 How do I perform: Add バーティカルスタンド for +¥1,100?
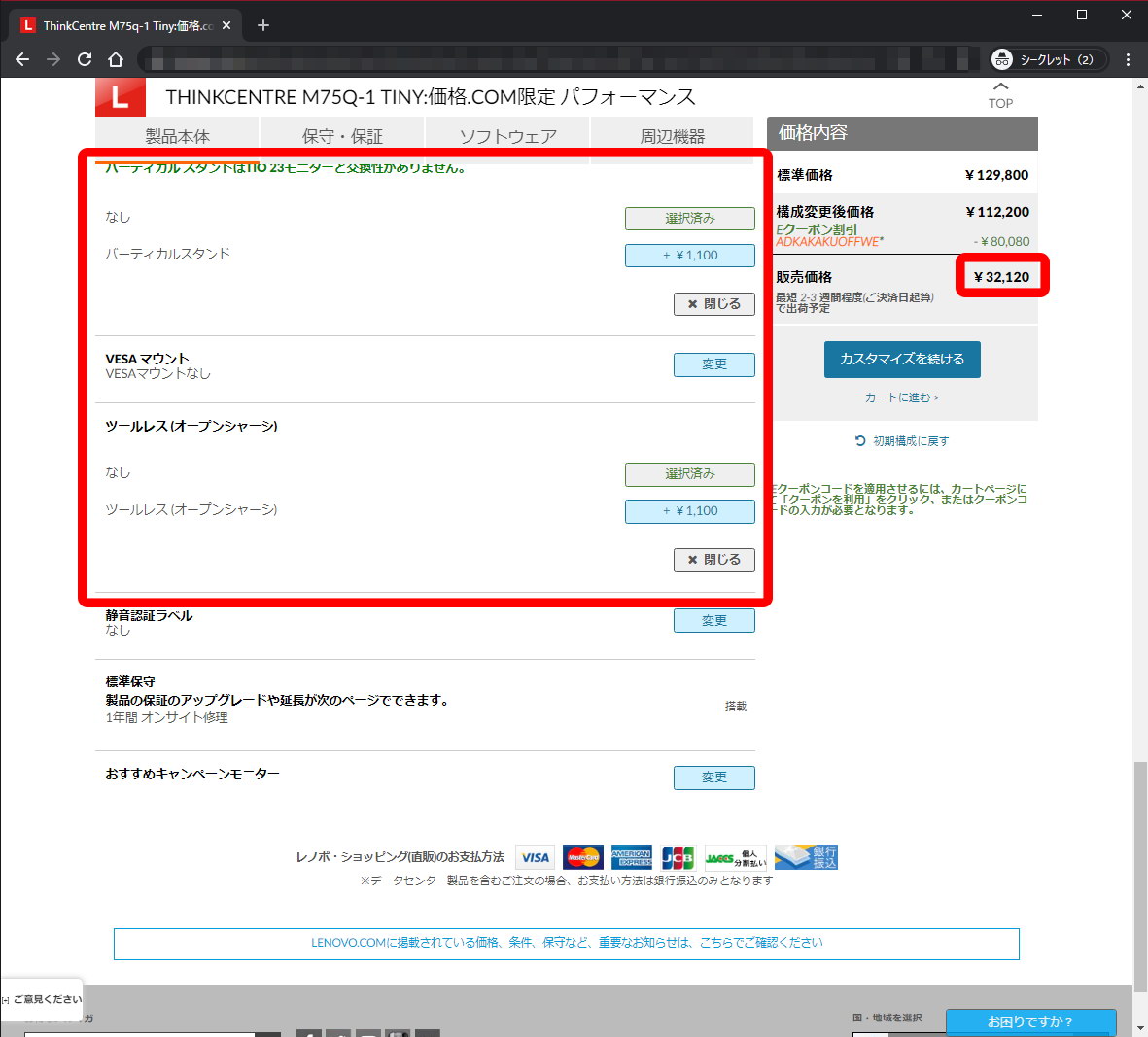[x=690, y=256]
